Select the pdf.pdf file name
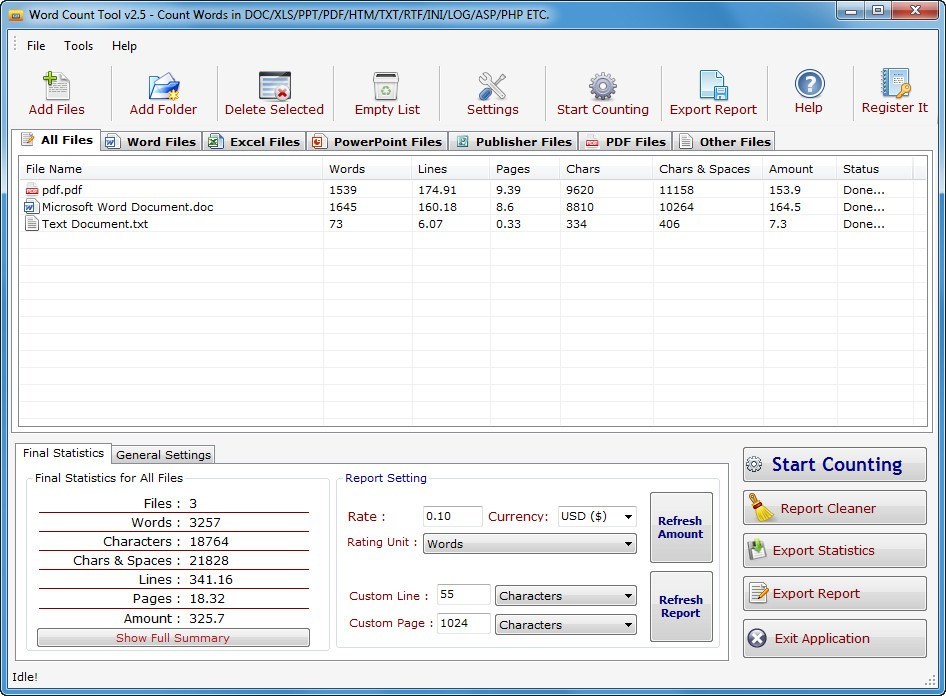Screen dimensions: 946x696 [x=62, y=190]
